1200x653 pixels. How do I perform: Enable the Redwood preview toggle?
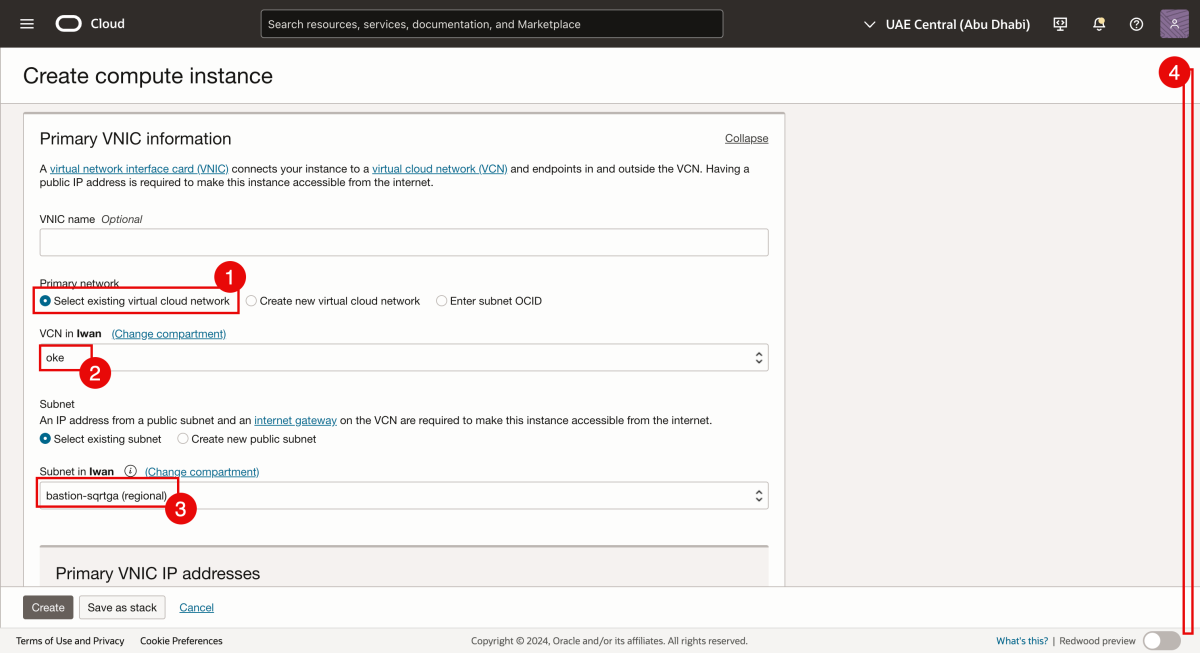[1161, 640]
